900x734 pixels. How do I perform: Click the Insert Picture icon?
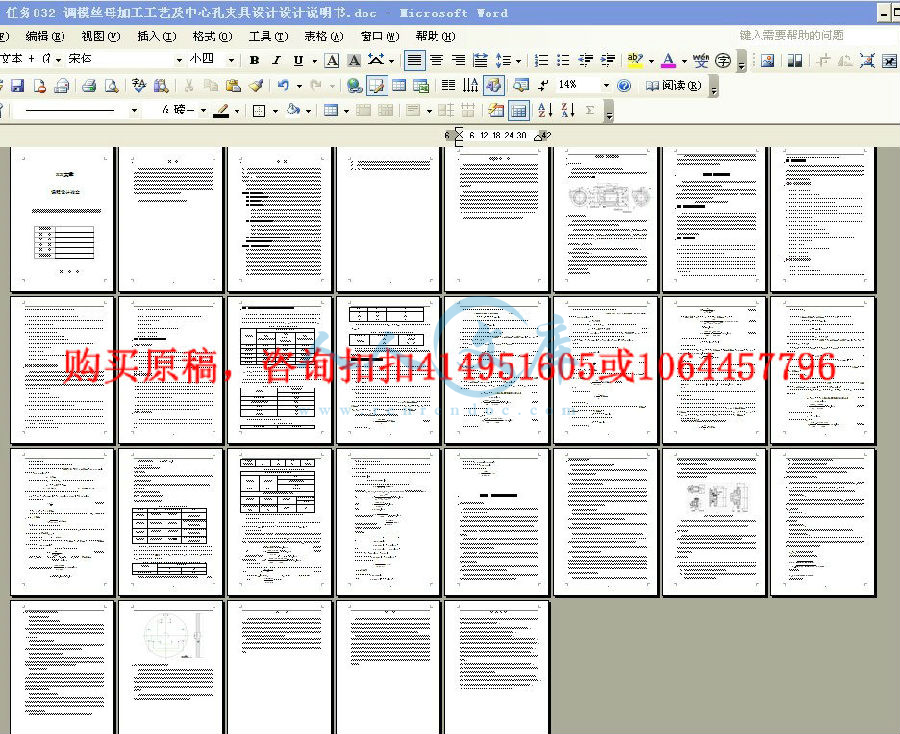coord(767,60)
